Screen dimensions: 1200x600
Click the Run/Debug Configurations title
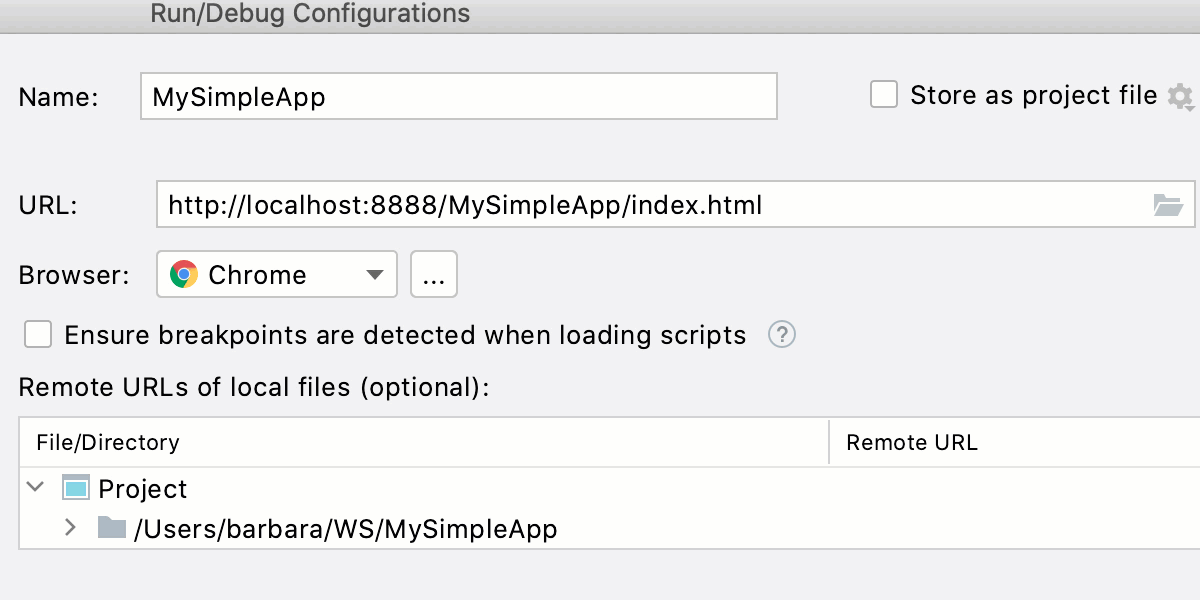(309, 14)
